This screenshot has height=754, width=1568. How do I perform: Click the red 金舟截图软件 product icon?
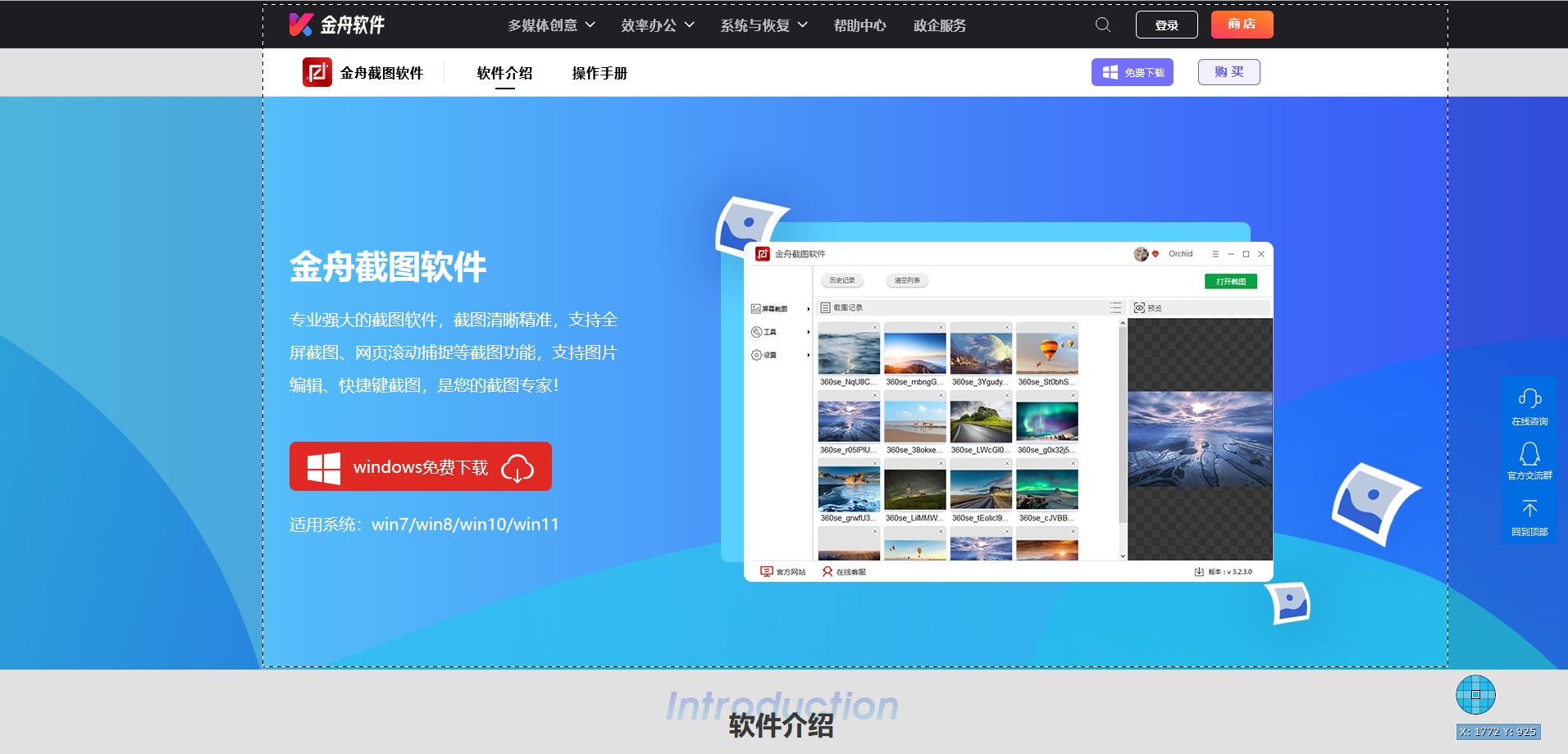click(x=317, y=72)
